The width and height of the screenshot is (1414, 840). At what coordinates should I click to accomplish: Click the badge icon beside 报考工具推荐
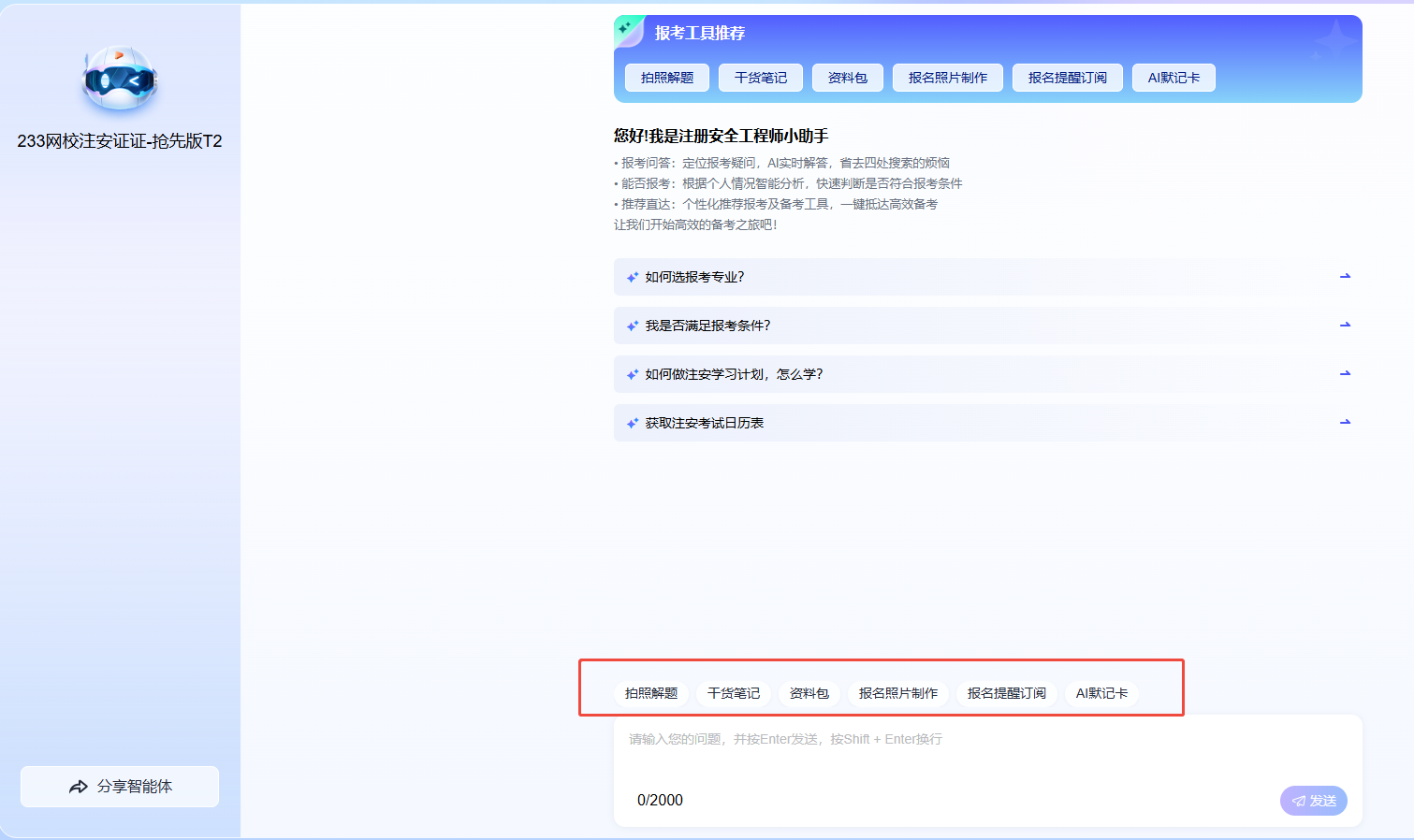coord(628,31)
